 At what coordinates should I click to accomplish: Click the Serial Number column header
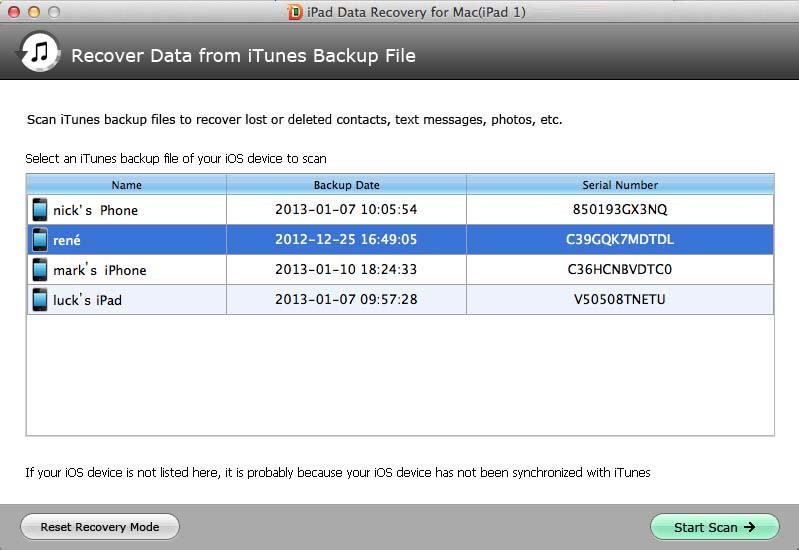[620, 185]
